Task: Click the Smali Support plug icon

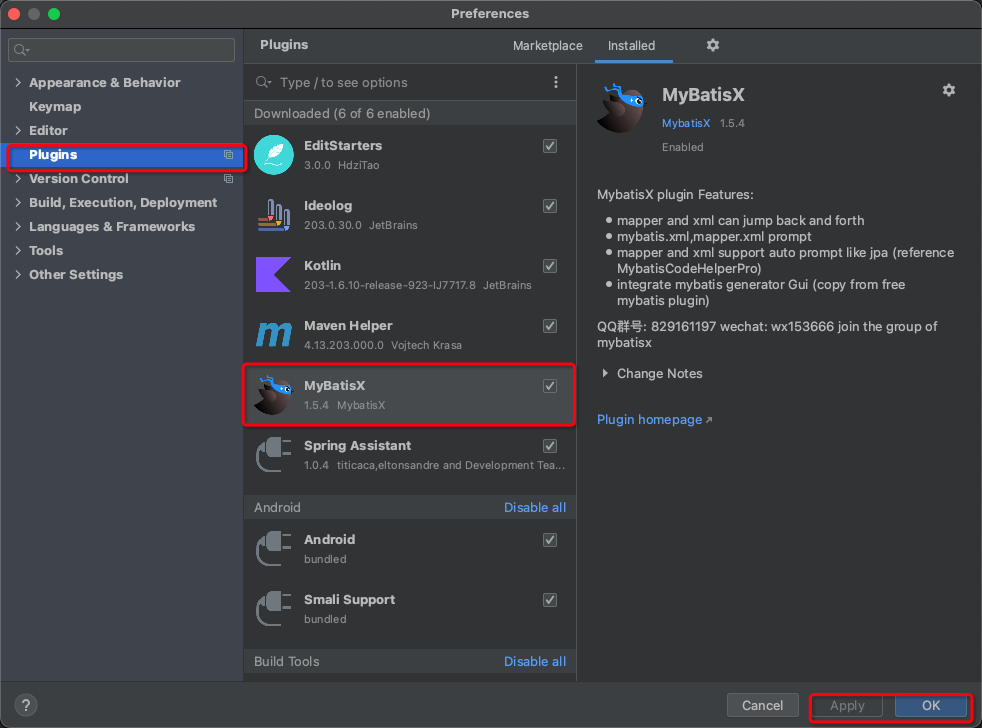Action: tap(274, 609)
